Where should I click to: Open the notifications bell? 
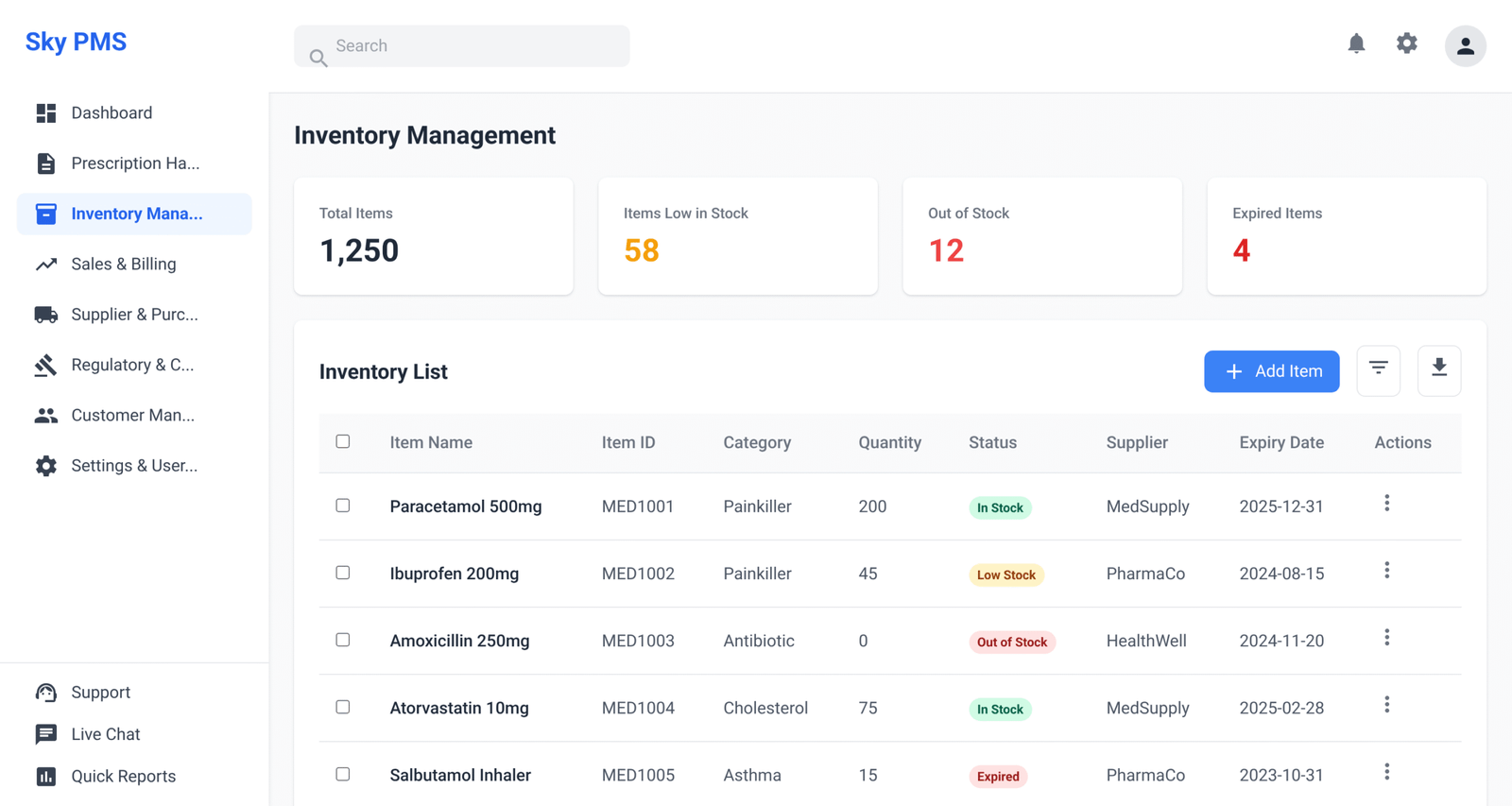[x=1356, y=44]
